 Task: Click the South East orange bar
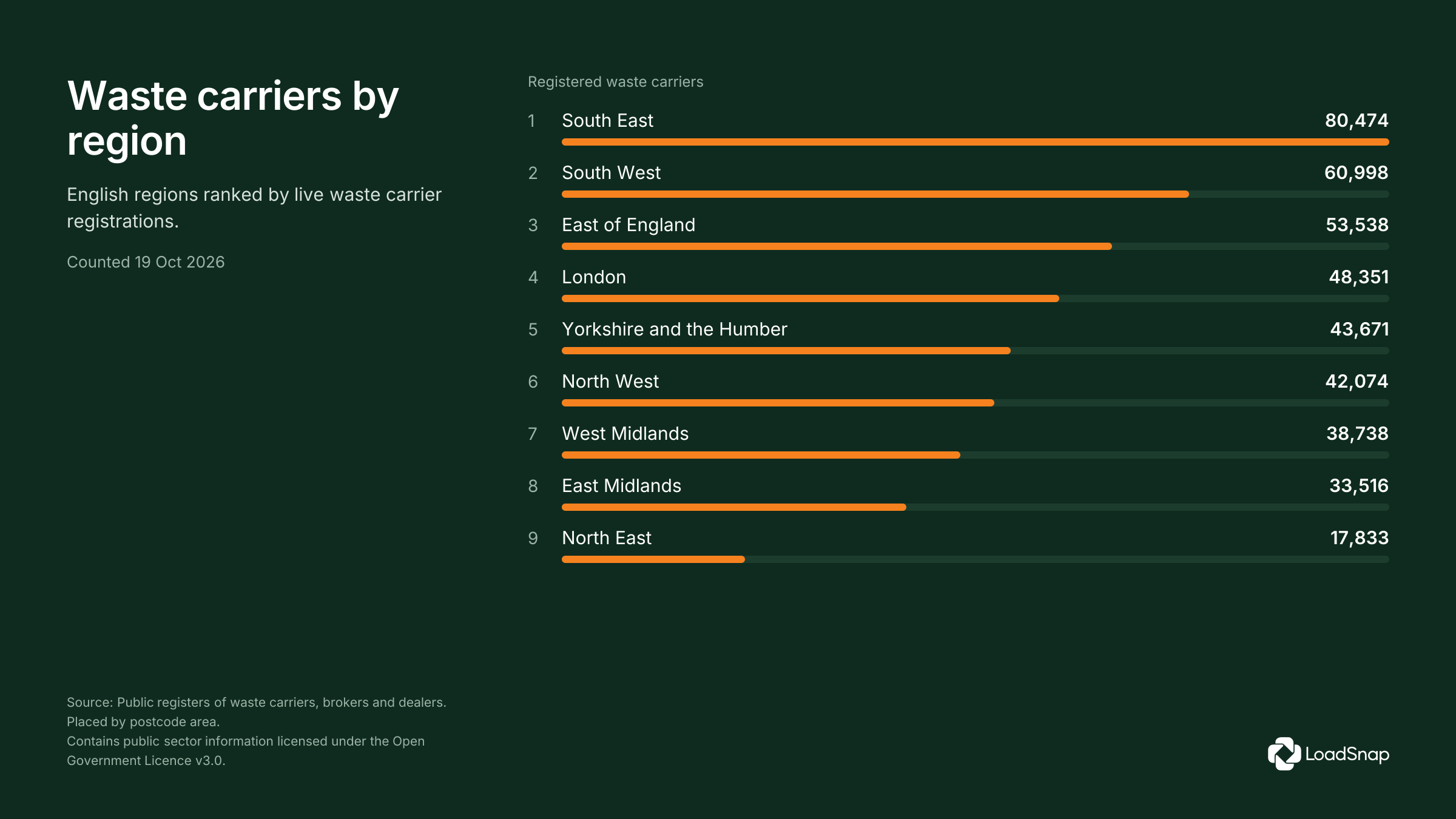coord(975,142)
